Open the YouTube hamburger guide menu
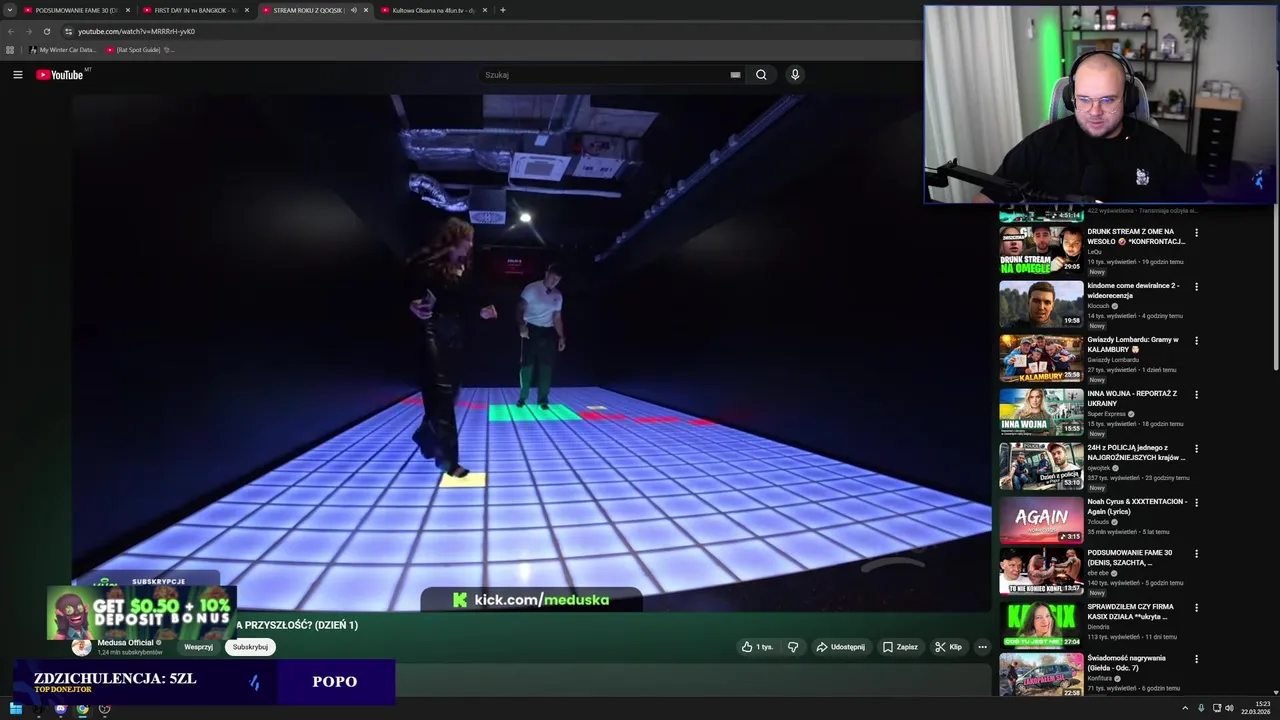 tap(17, 75)
